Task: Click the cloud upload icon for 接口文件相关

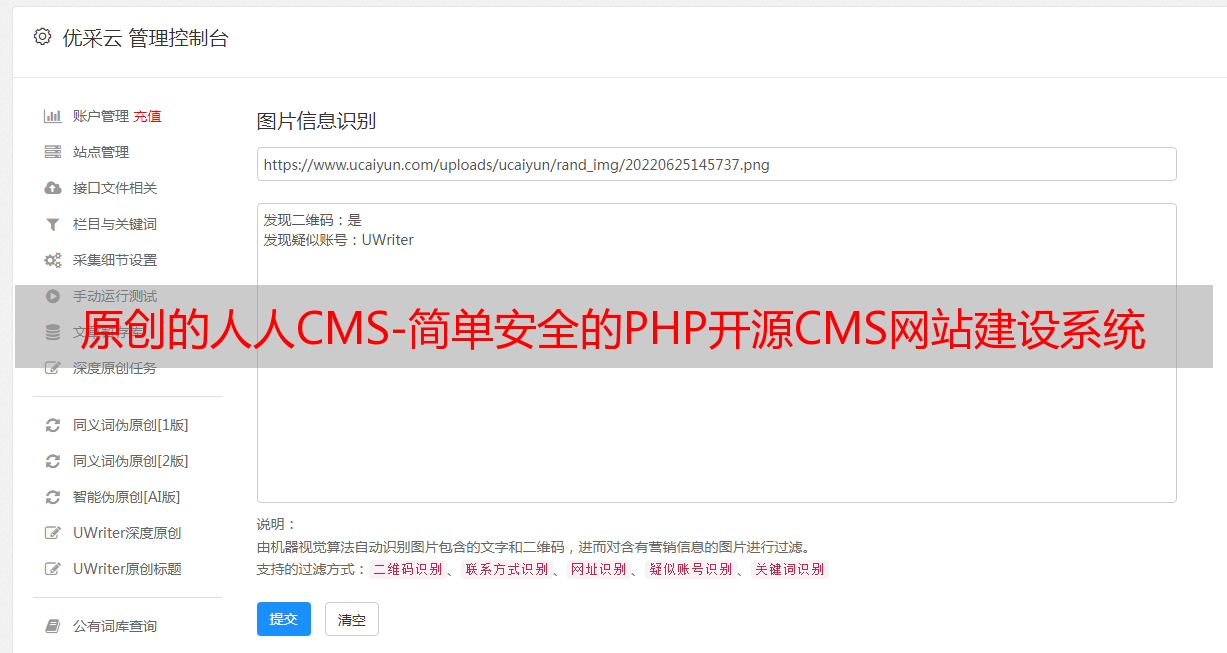Action: pyautogui.click(x=53, y=188)
